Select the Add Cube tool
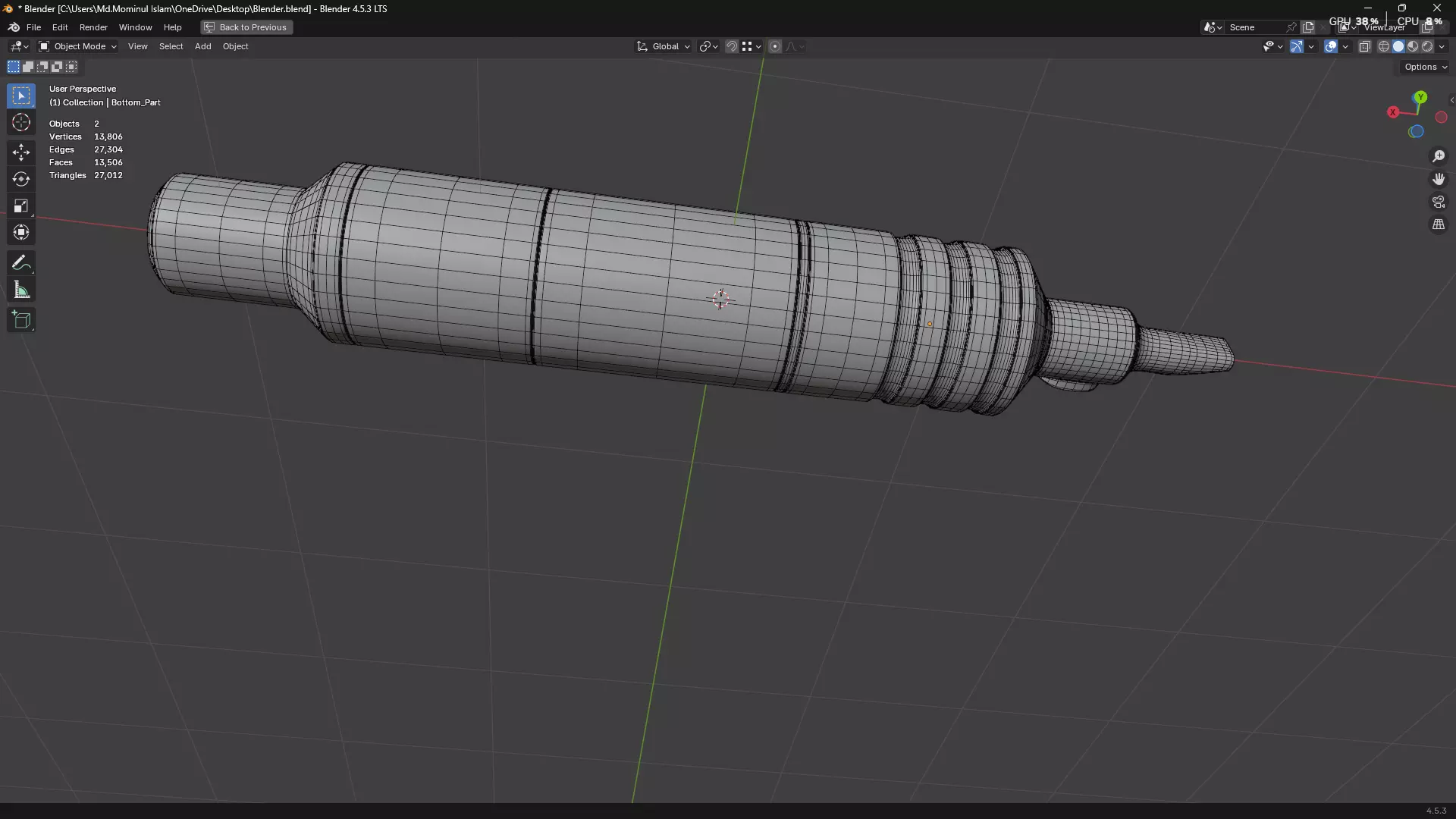 click(x=21, y=320)
